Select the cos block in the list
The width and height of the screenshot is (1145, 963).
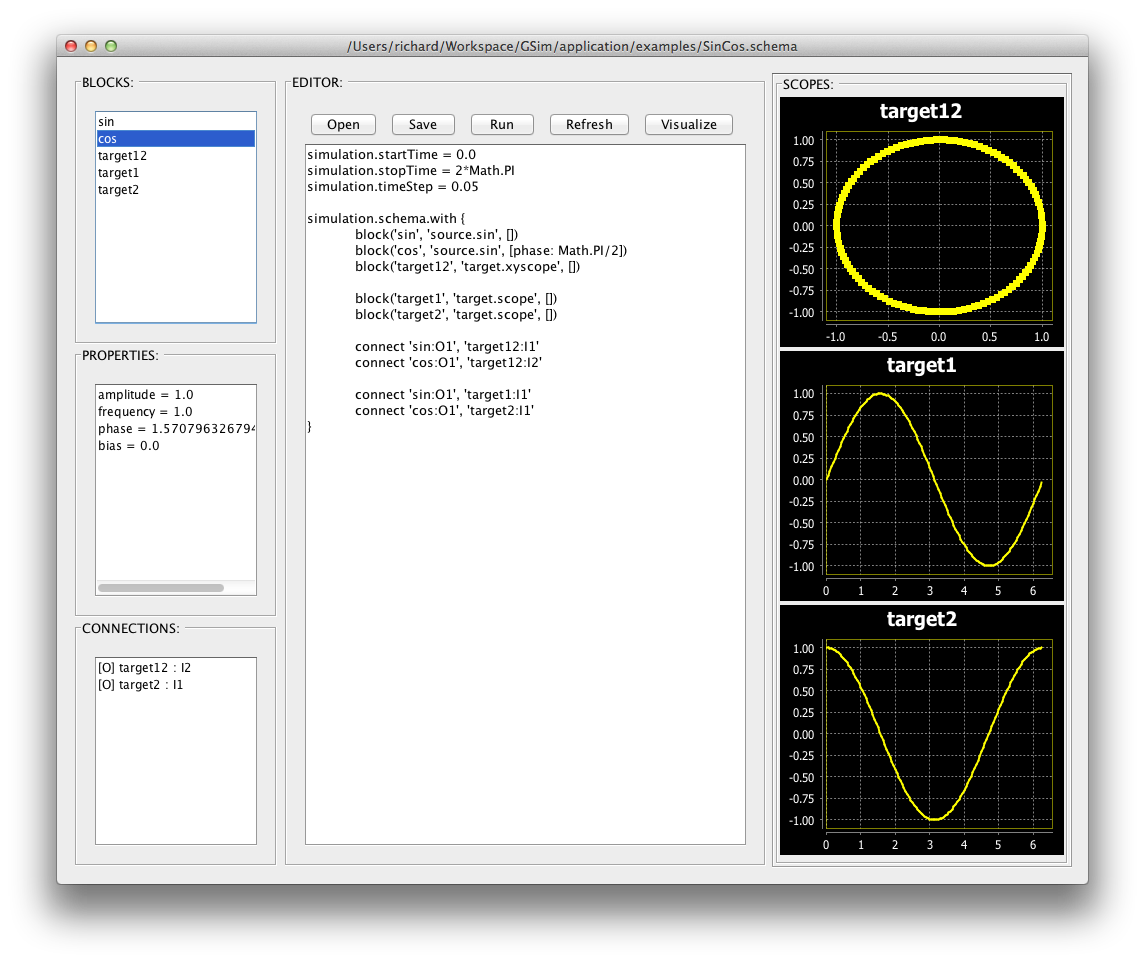pyautogui.click(x=108, y=139)
